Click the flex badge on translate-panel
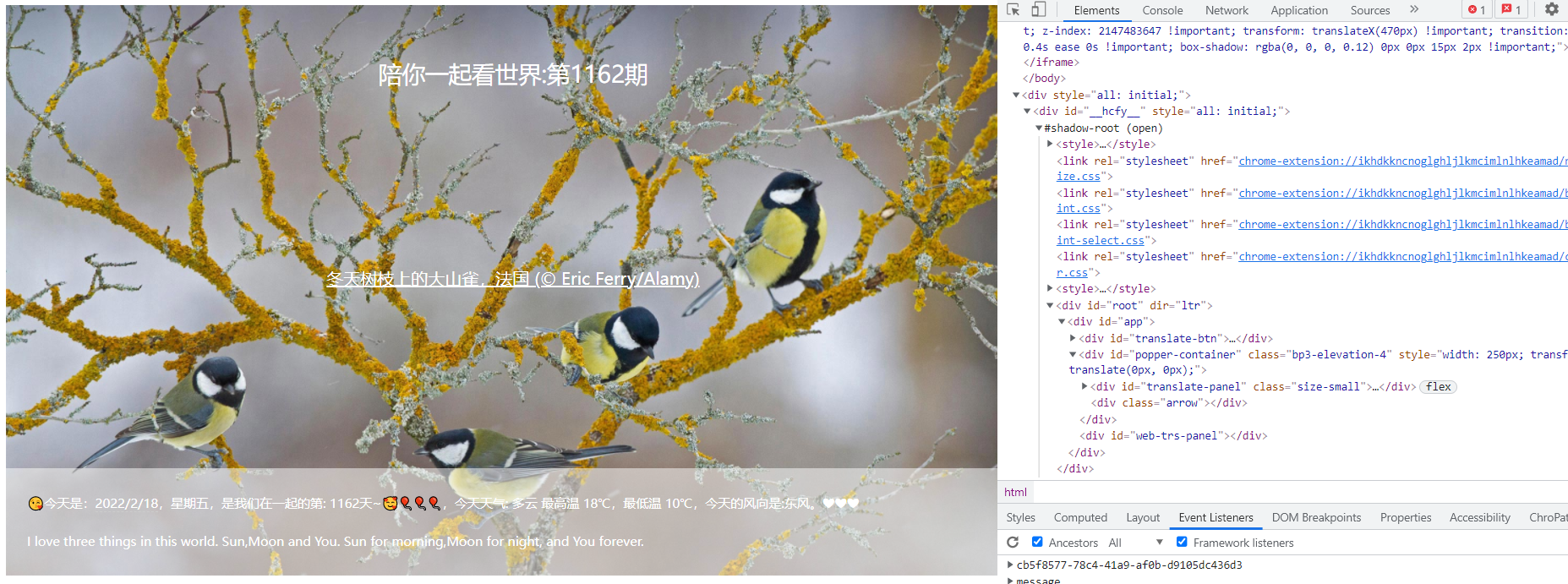The width and height of the screenshot is (1568, 584). (x=1438, y=387)
